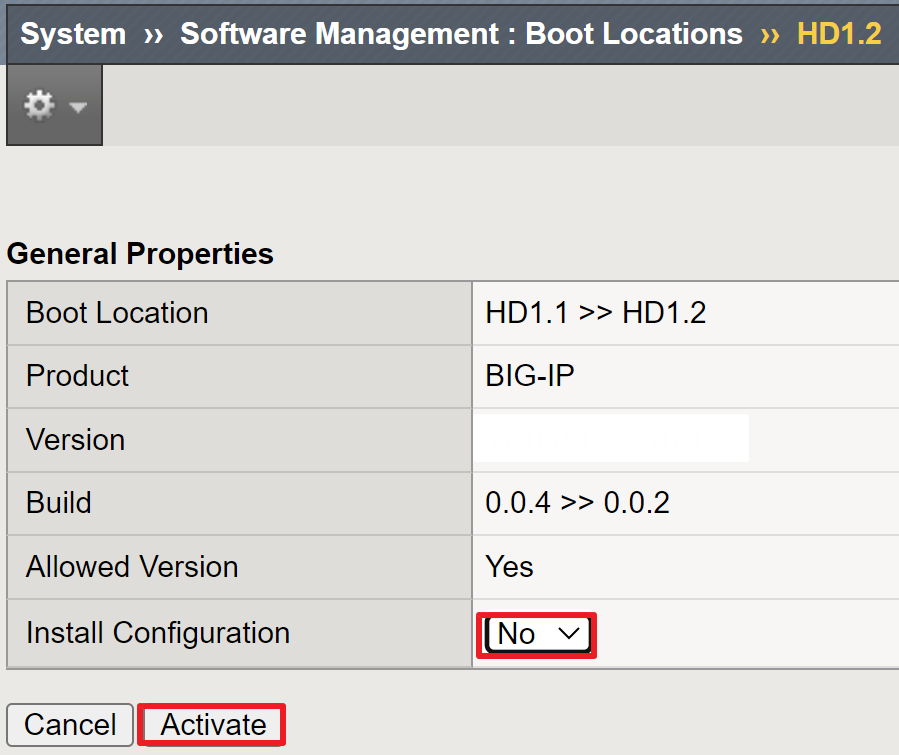Open the Install Configuration dropdown

coord(537,634)
